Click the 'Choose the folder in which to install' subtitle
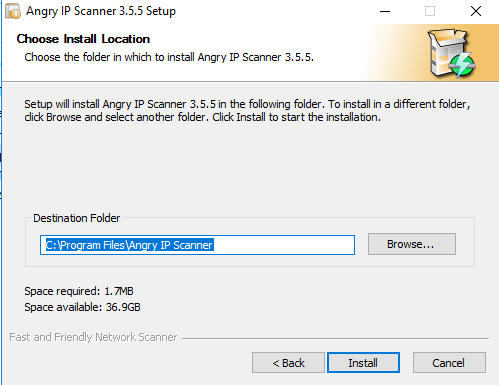Viewport: 499px width, 385px height. [169, 57]
